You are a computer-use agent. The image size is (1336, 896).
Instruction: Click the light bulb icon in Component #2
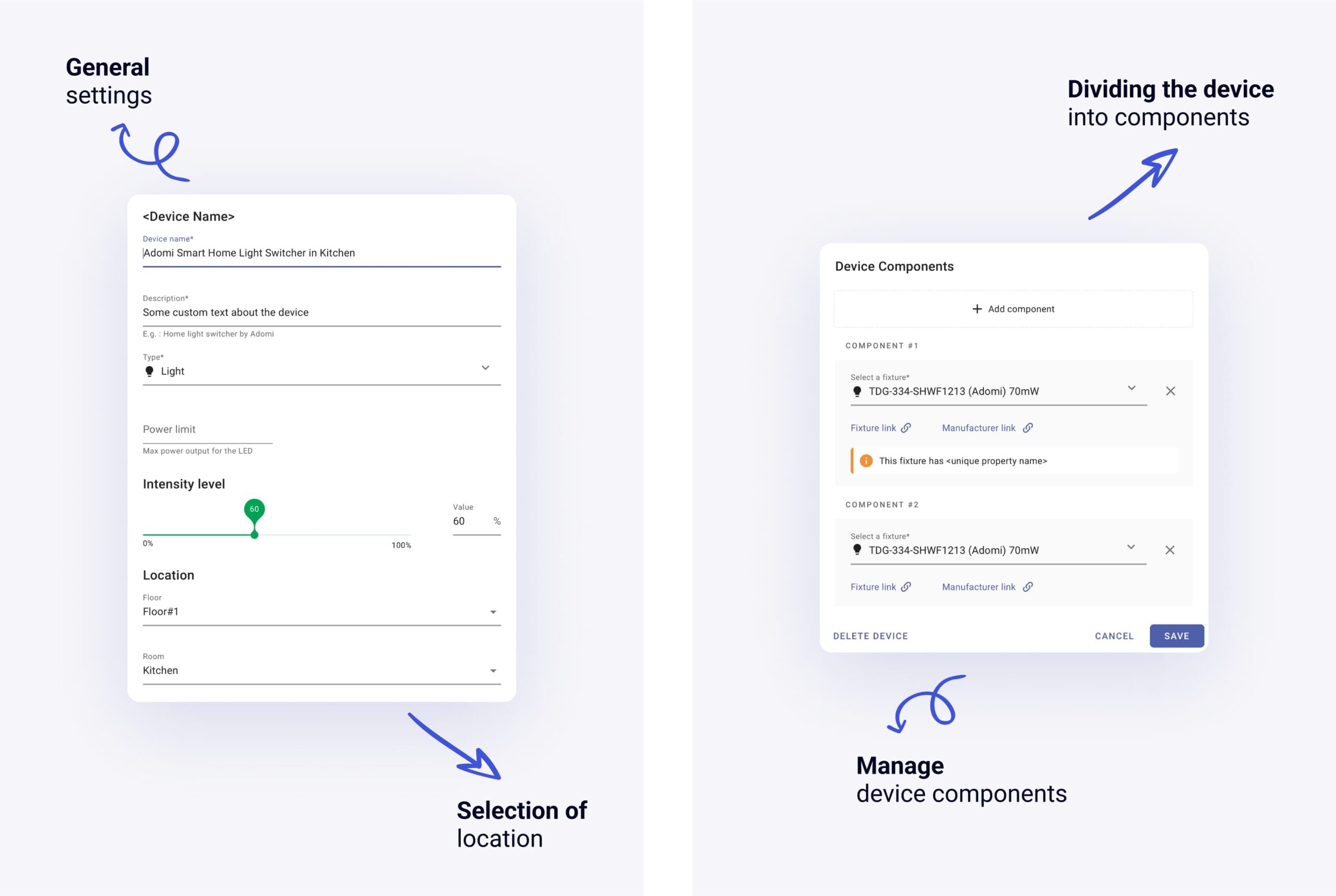coord(856,550)
